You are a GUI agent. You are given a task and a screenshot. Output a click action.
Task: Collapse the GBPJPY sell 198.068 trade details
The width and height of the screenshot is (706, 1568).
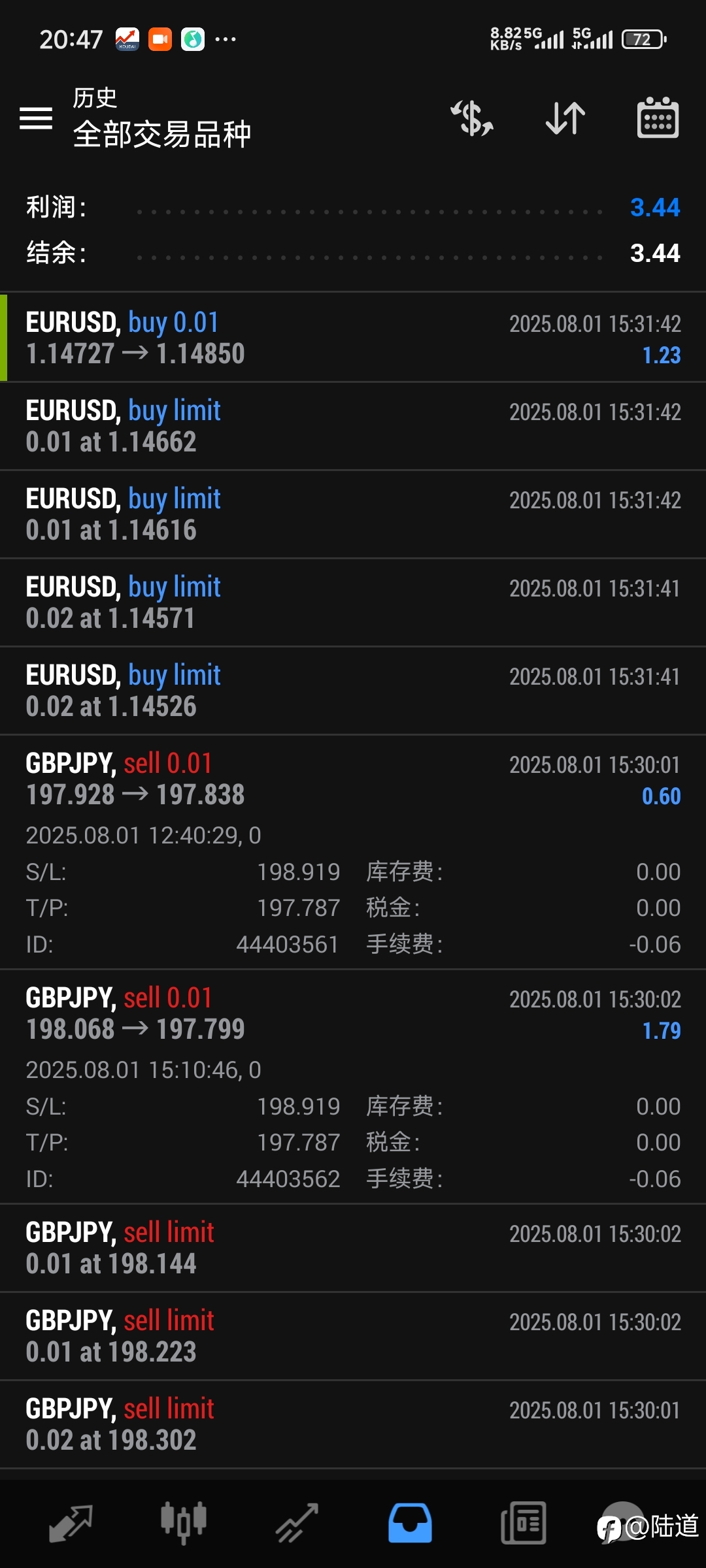click(353, 1014)
